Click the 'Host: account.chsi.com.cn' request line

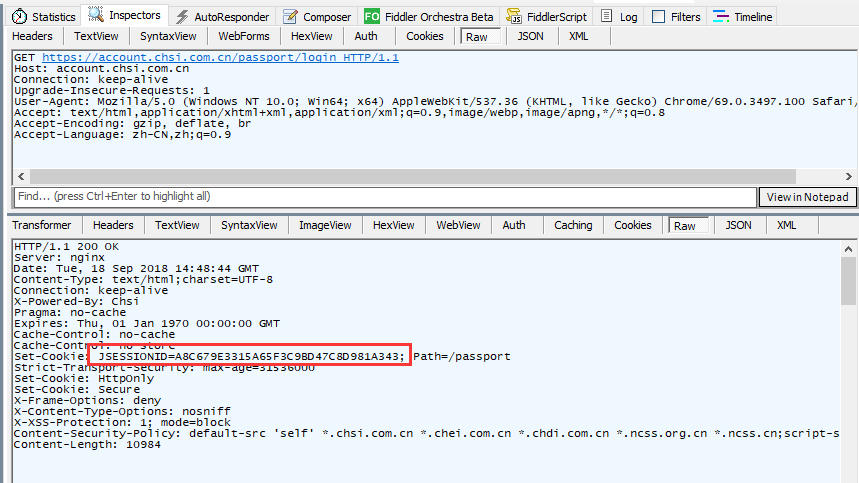(x=101, y=68)
